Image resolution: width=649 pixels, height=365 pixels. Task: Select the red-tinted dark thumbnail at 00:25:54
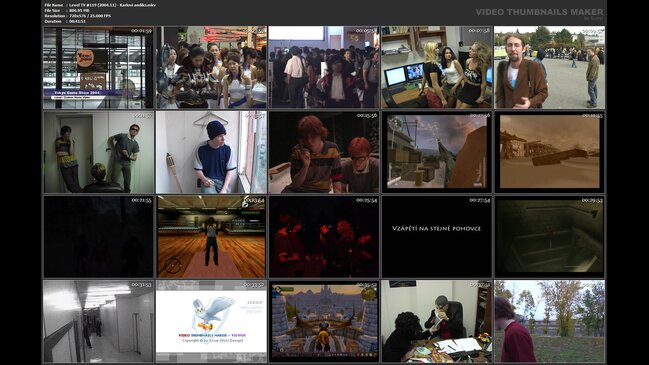click(x=324, y=237)
